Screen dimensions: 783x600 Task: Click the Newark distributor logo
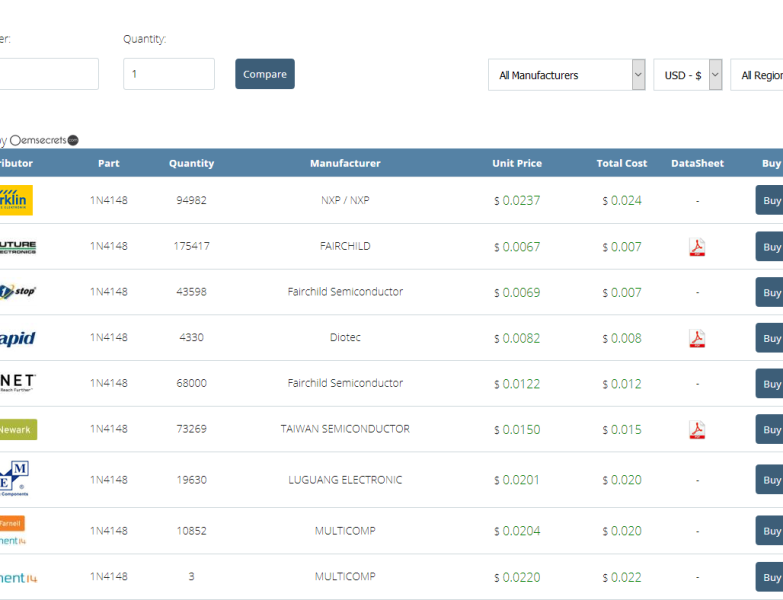(18, 429)
